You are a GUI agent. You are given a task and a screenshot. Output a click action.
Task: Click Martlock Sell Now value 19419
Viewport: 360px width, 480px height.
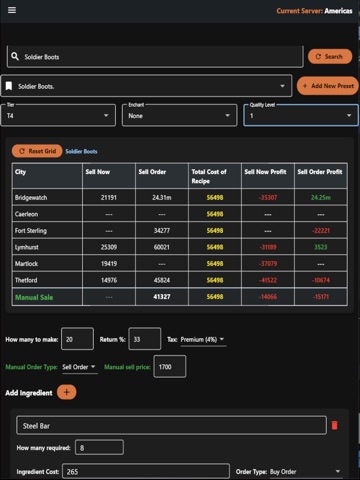(109, 264)
